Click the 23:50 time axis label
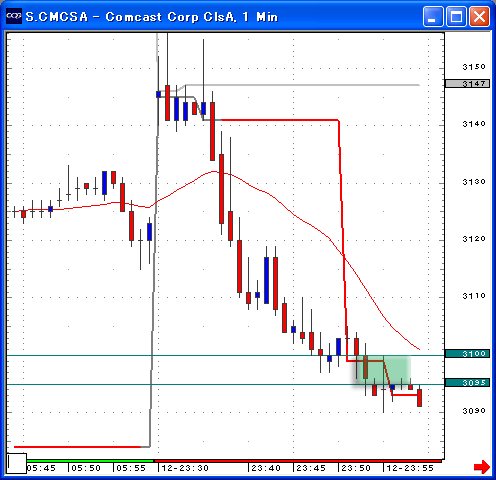The width and height of the screenshot is (496, 480). pos(356,468)
